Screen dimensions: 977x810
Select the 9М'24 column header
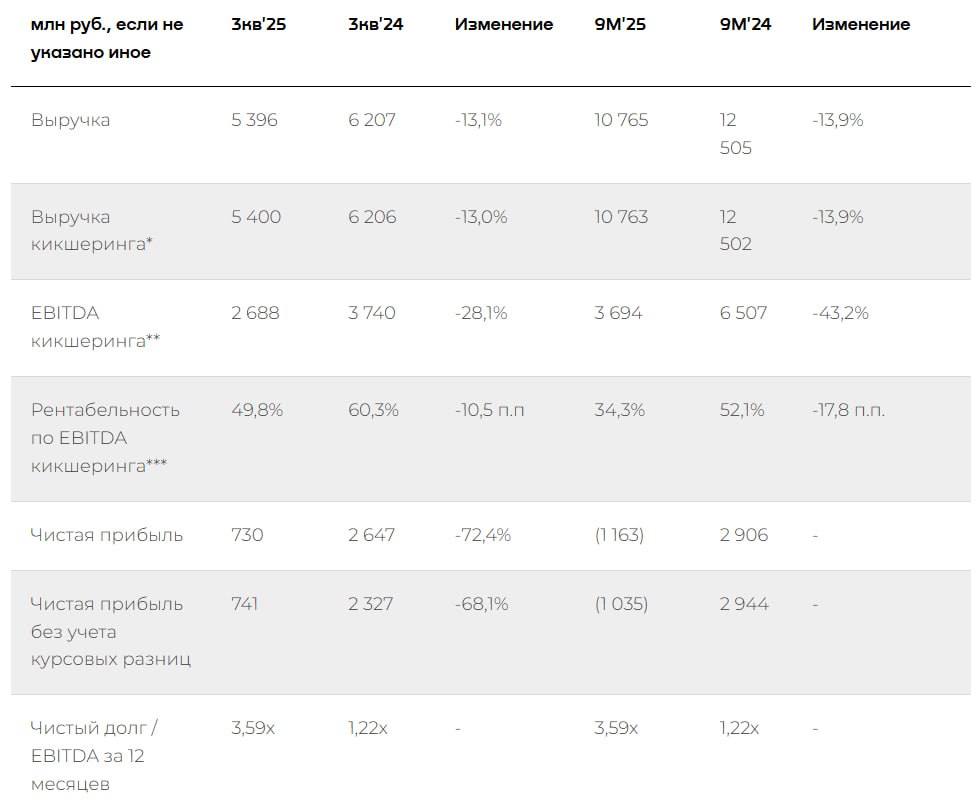pos(745,24)
